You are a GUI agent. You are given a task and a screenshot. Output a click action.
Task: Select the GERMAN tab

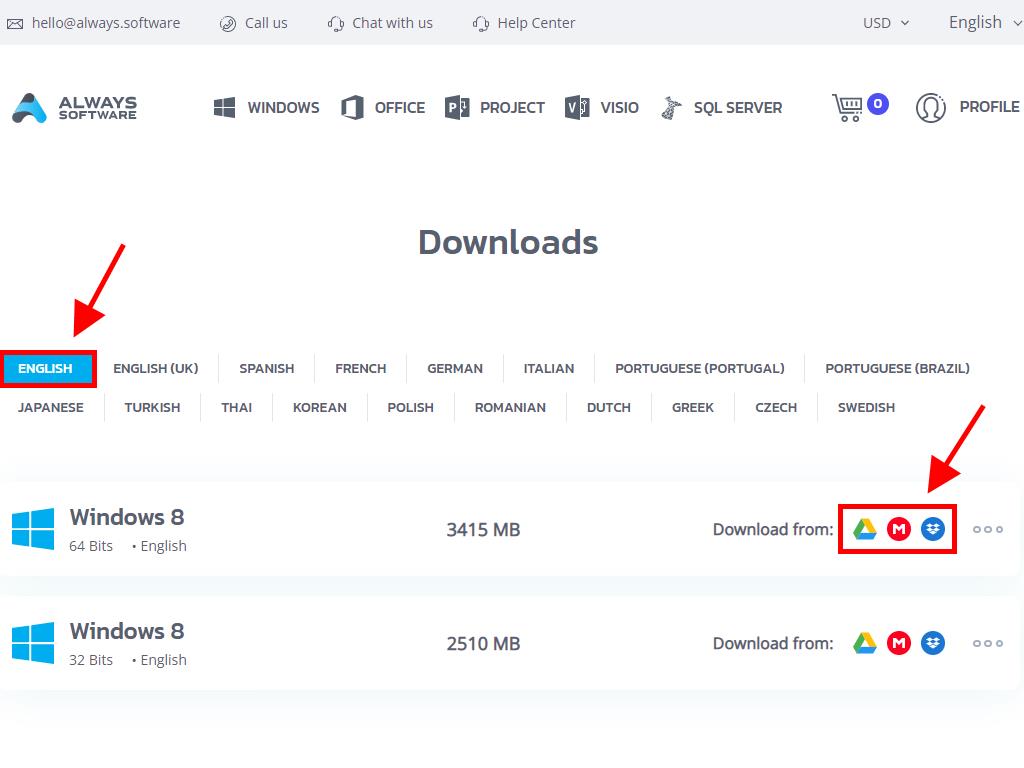[455, 368]
